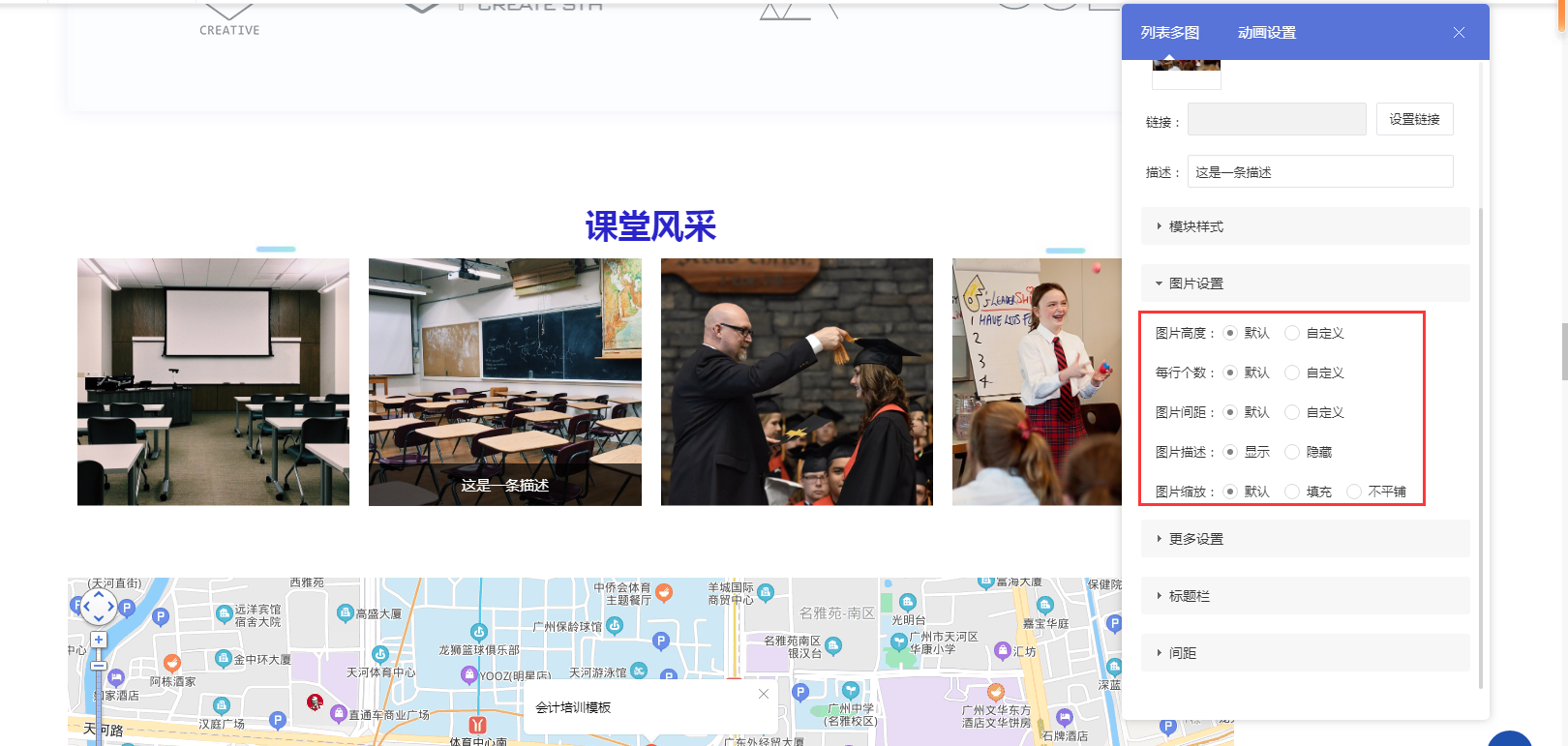Click the 广州文华东方酒店文华饼房 restaurant marker
Image resolution: width=1568 pixels, height=746 pixels.
(995, 692)
